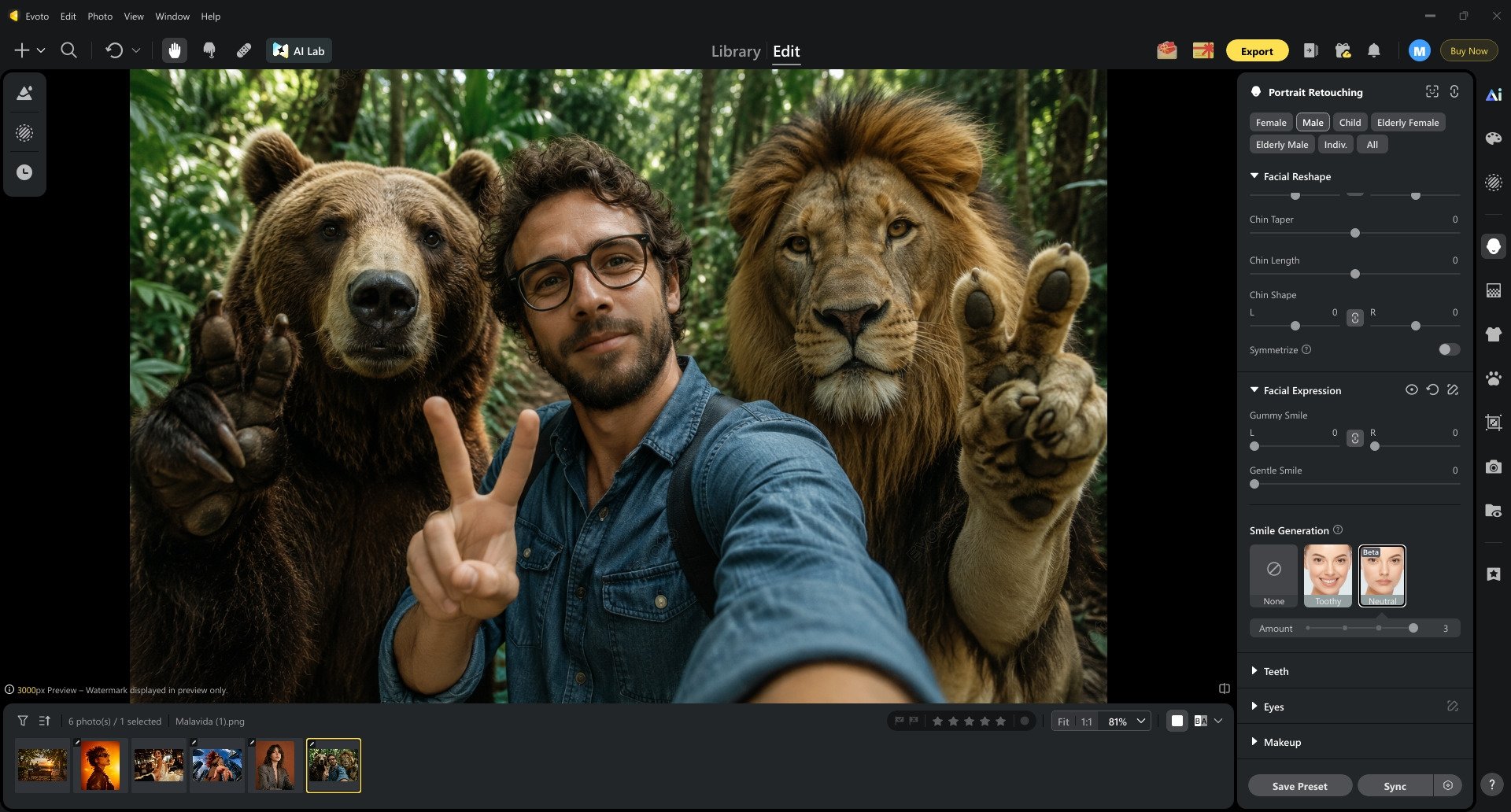This screenshot has height=812, width=1511.
Task: Toggle the Gummy Smile left-right link
Action: click(1354, 438)
